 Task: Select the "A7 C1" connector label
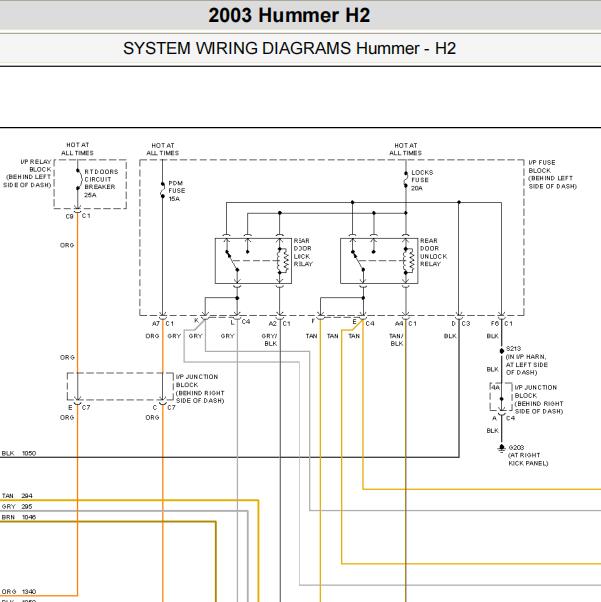pyautogui.click(x=162, y=324)
